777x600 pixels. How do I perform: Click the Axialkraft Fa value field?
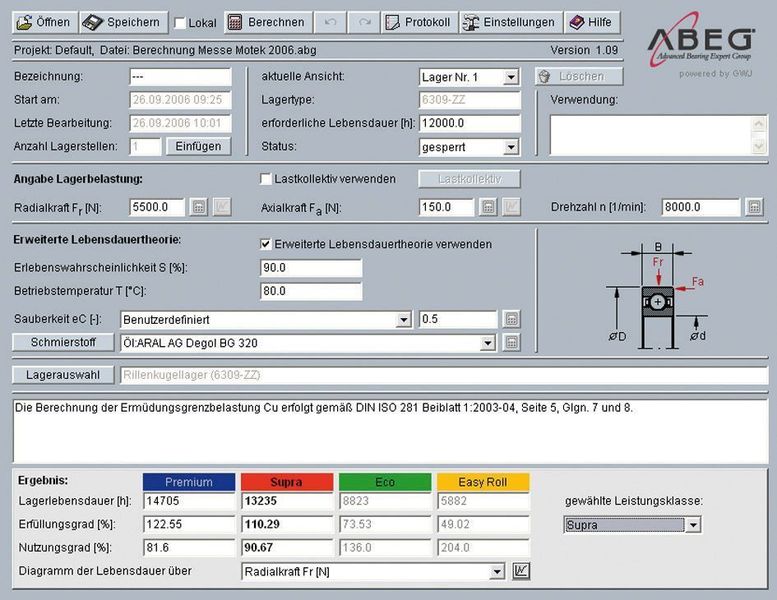[x=446, y=207]
